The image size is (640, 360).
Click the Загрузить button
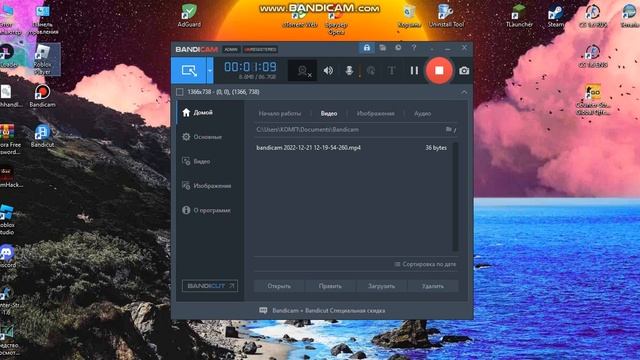(381, 286)
